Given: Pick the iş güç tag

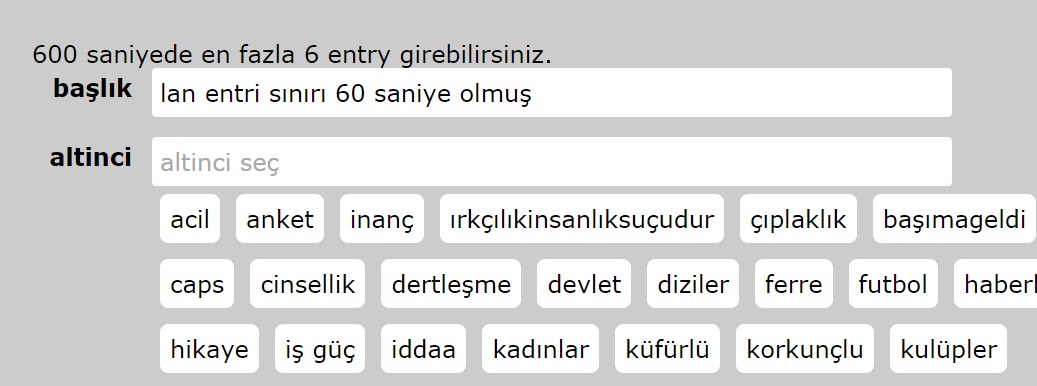Looking at the screenshot, I should (x=320, y=348).
